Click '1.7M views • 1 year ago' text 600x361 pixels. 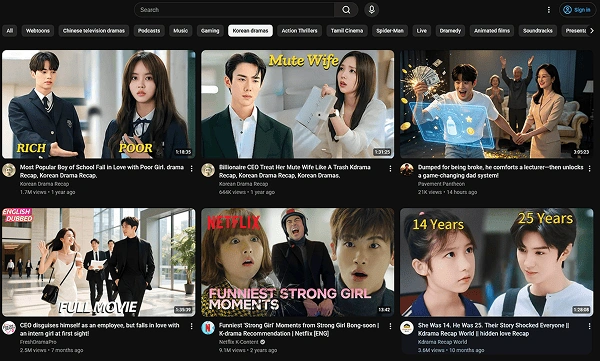click(x=47, y=192)
